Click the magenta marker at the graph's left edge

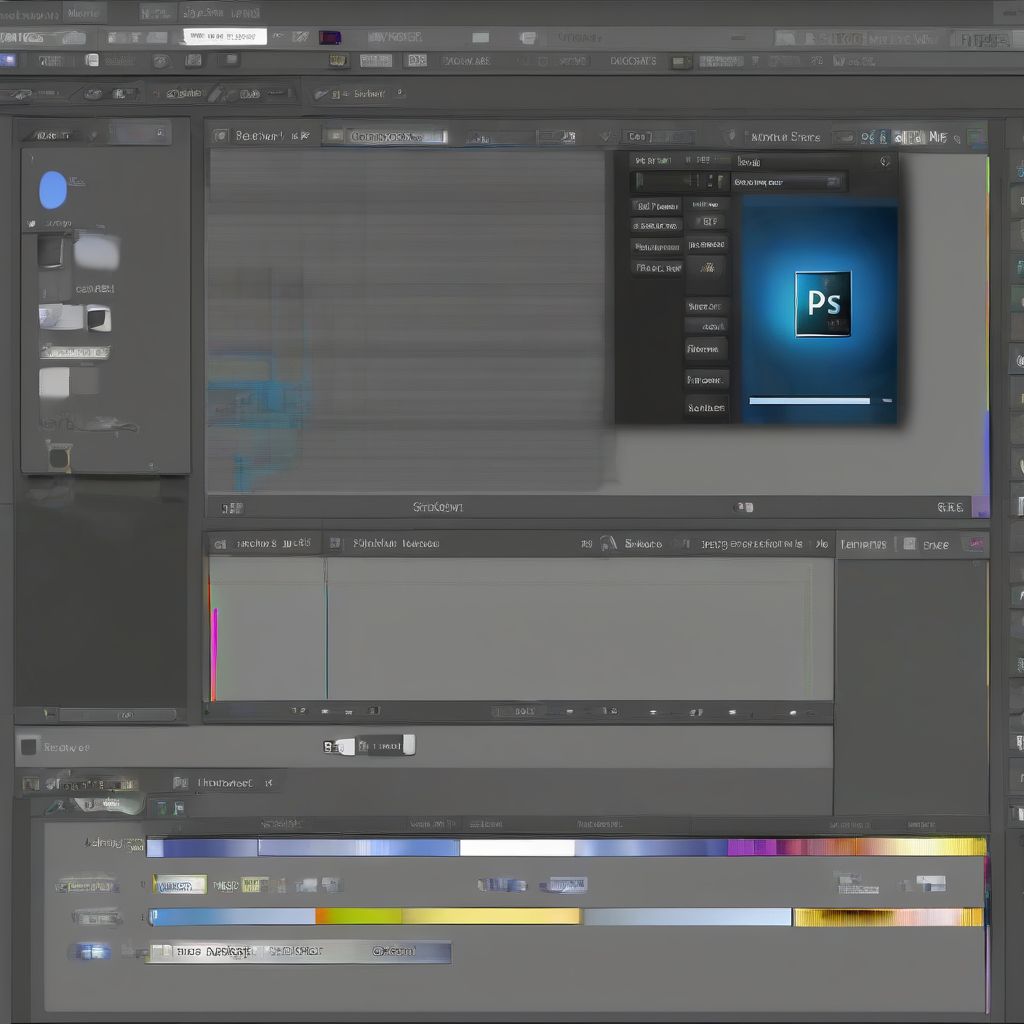[x=215, y=653]
